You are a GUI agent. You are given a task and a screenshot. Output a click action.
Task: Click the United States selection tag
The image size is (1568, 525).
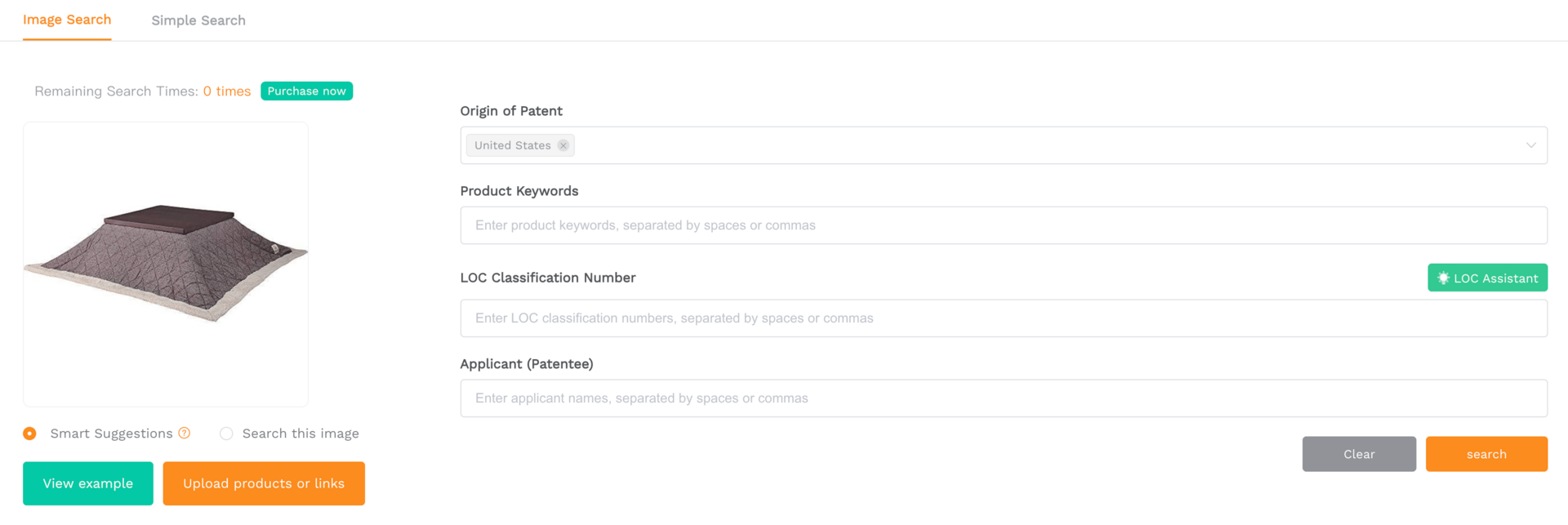click(x=513, y=145)
